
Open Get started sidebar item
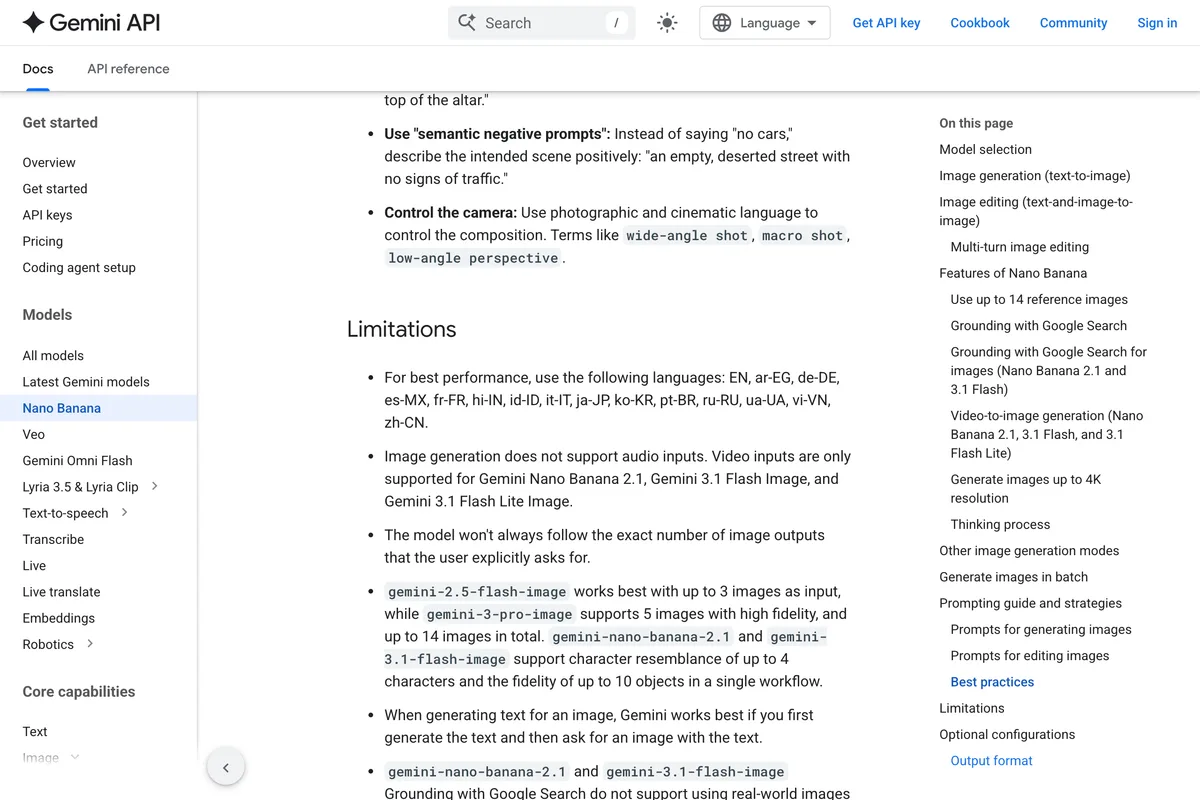point(55,188)
